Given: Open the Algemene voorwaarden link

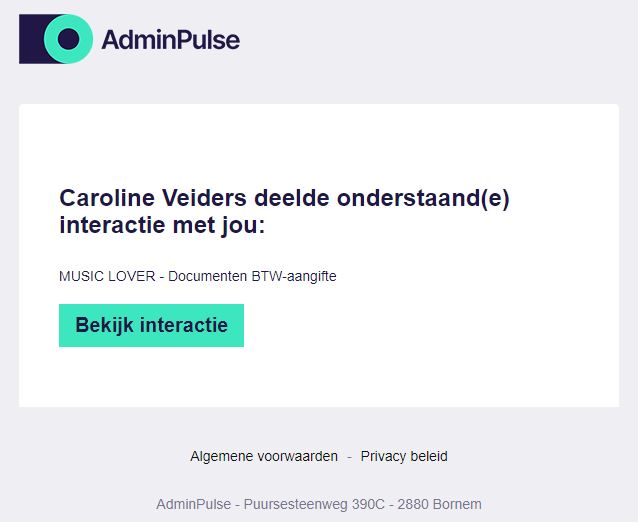Looking at the screenshot, I should 264,456.
